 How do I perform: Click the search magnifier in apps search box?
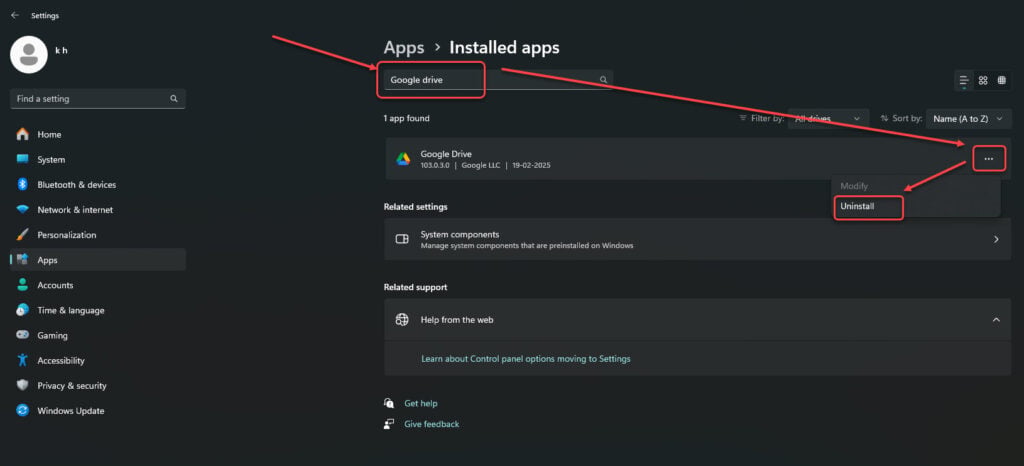tap(603, 80)
